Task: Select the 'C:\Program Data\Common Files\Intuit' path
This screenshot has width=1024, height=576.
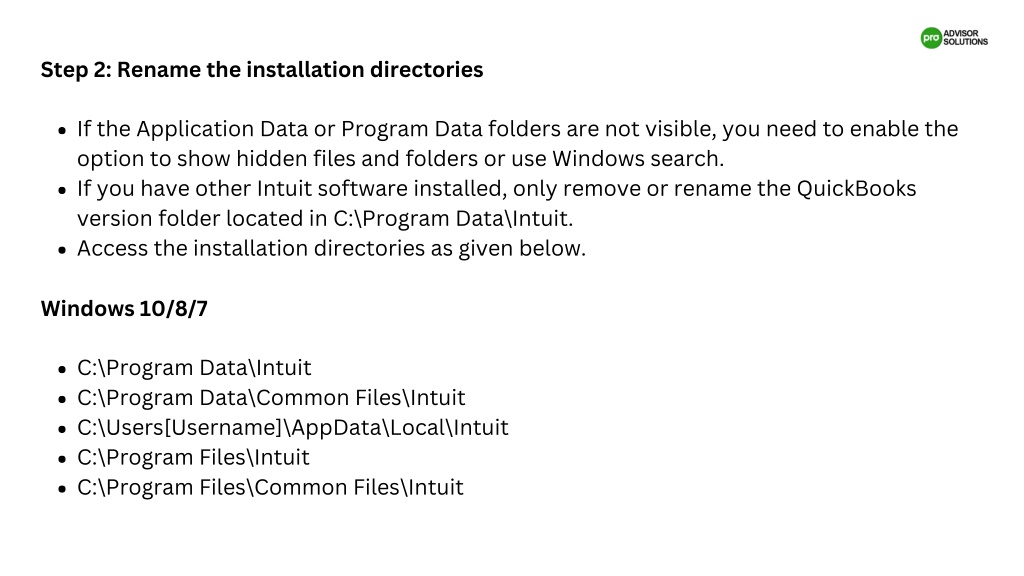Action: [x=271, y=398]
